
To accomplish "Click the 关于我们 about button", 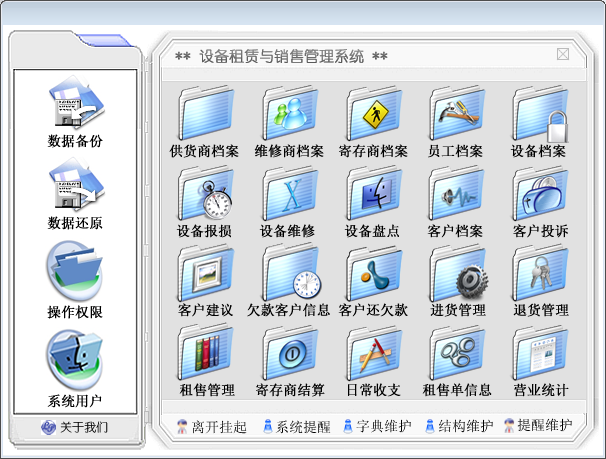I will click(75, 427).
